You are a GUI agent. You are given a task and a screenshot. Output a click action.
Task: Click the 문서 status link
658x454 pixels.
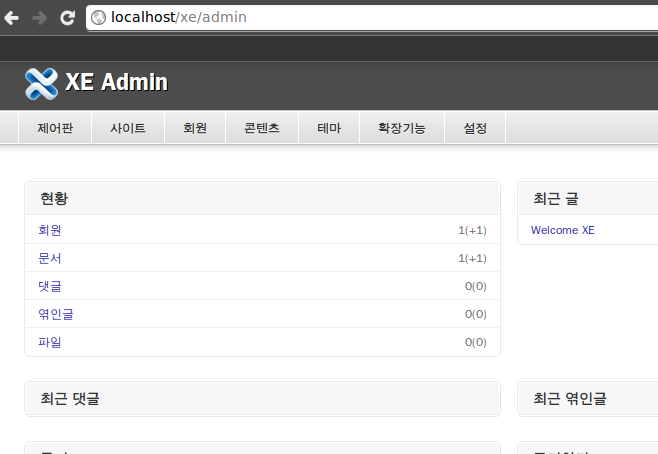click(50, 258)
